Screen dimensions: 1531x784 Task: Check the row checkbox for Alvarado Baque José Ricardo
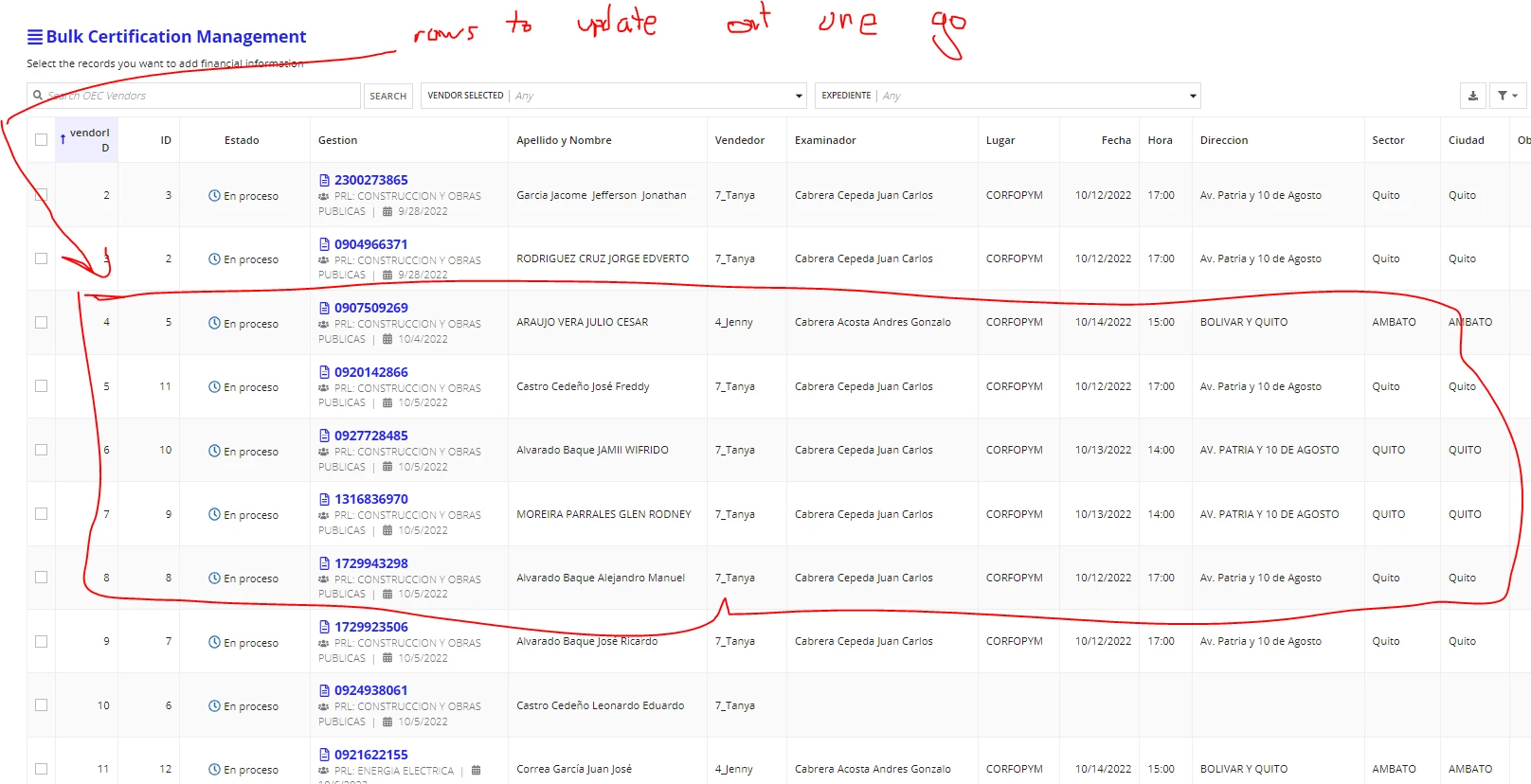[41, 641]
